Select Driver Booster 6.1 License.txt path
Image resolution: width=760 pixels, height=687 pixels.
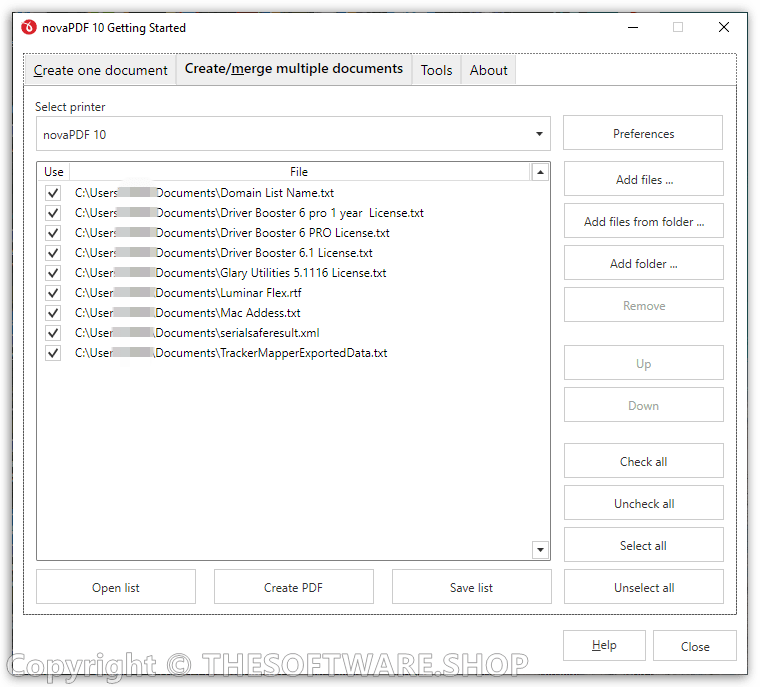point(223,253)
